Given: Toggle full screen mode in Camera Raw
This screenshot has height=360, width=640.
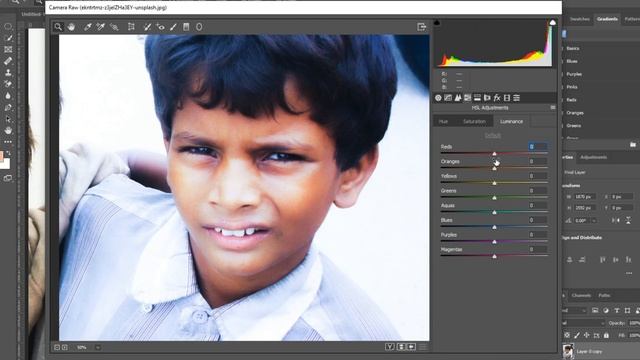Looking at the screenshot, I should click(422, 27).
